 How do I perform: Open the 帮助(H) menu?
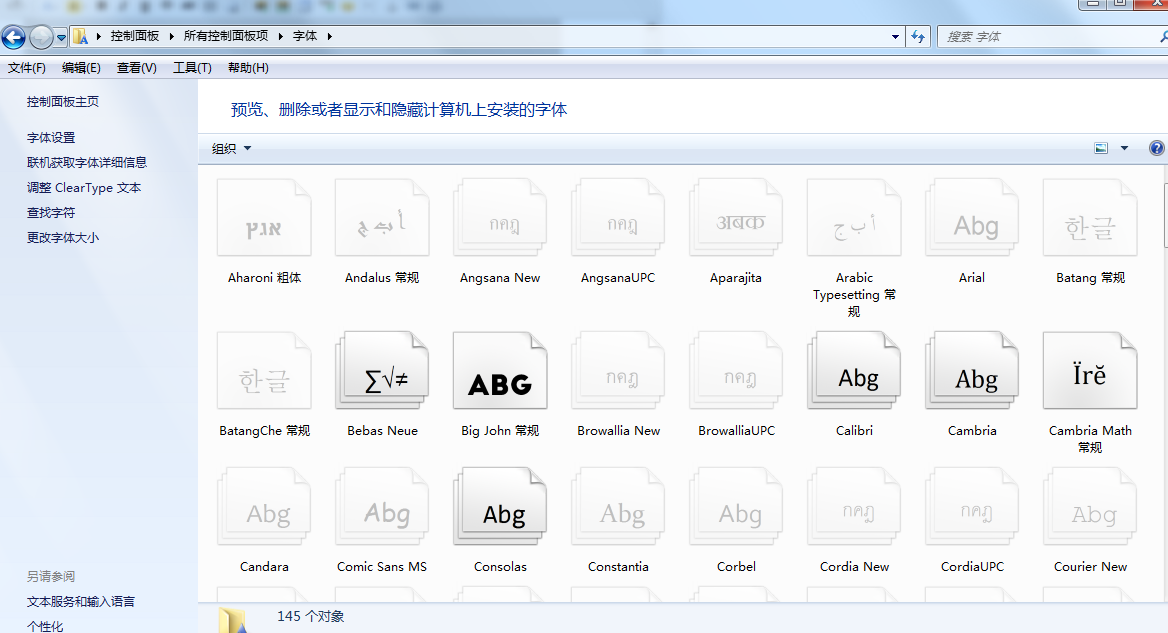248,68
